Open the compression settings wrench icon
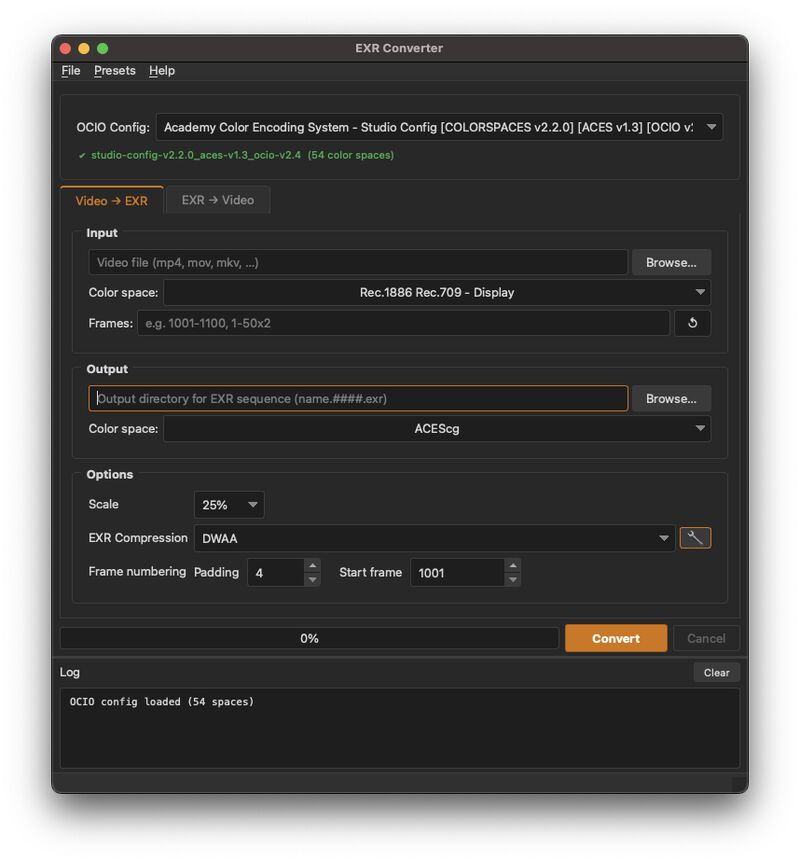This screenshot has height=862, width=800. 695,538
